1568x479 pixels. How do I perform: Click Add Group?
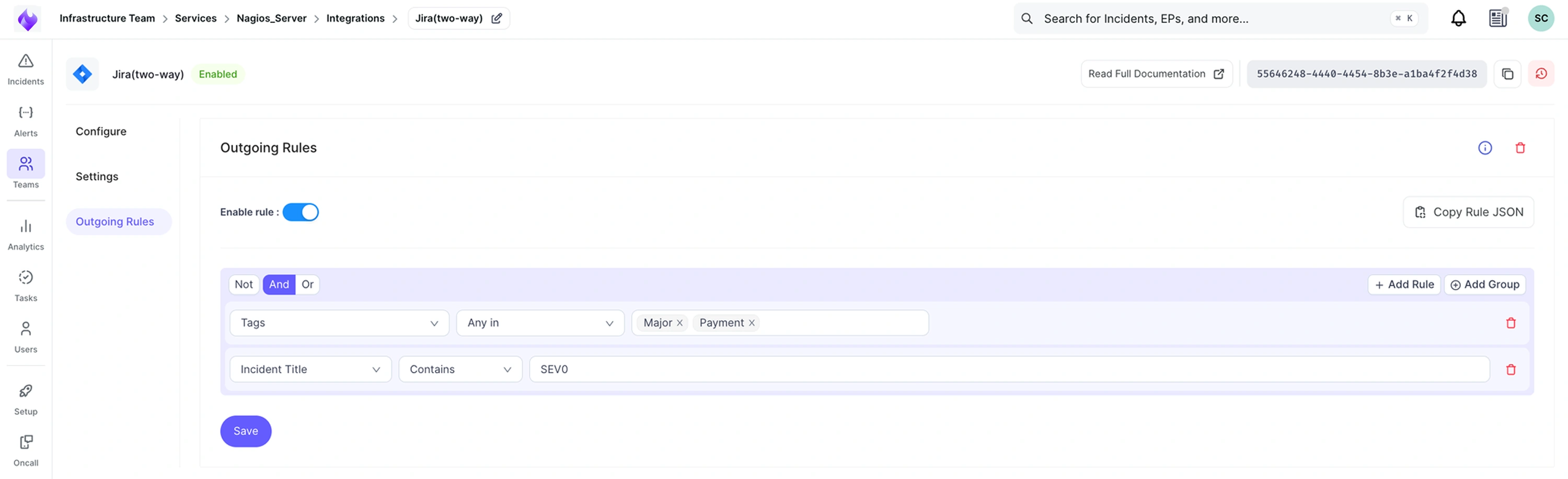pos(1484,284)
